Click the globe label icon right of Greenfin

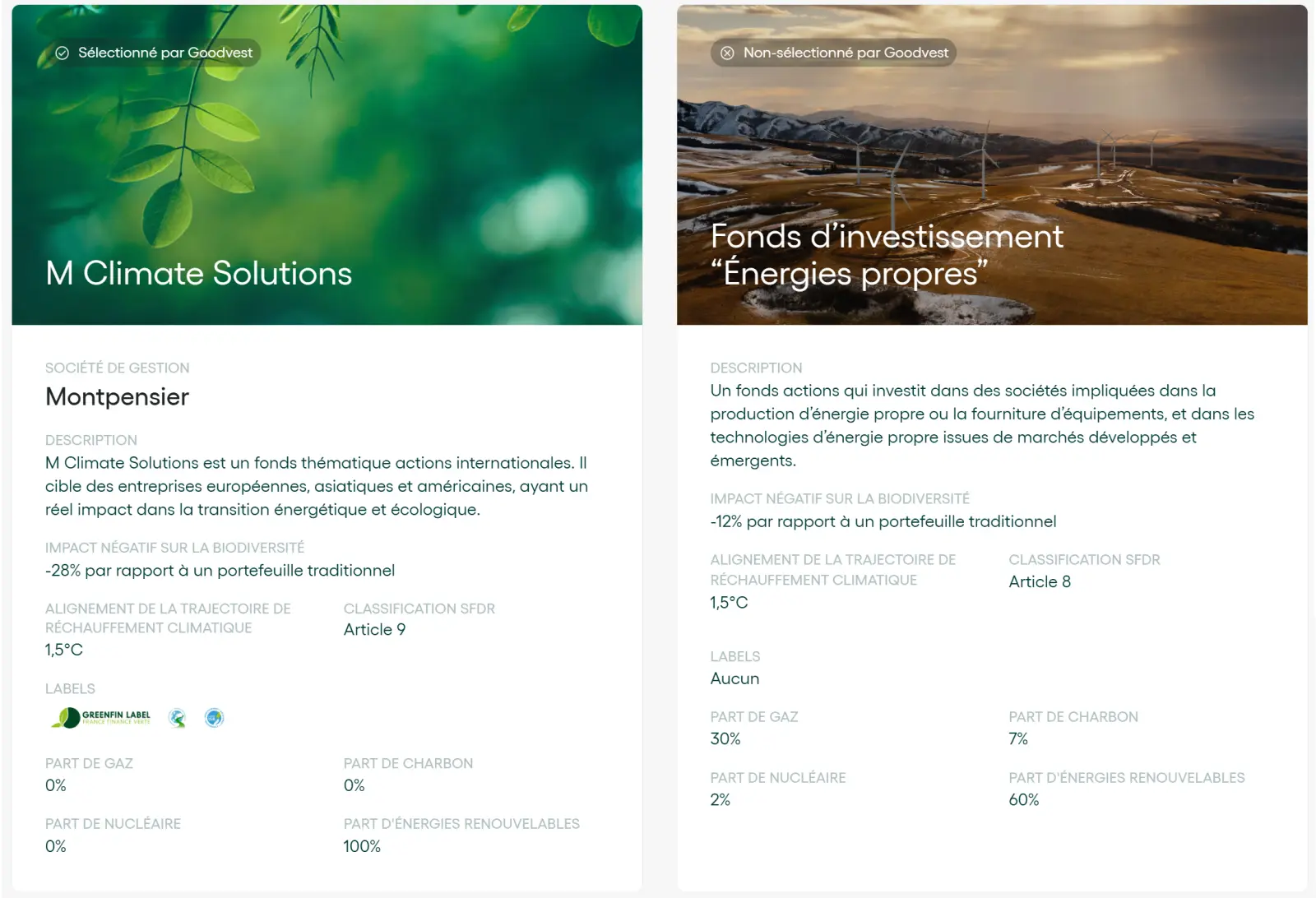[x=177, y=718]
